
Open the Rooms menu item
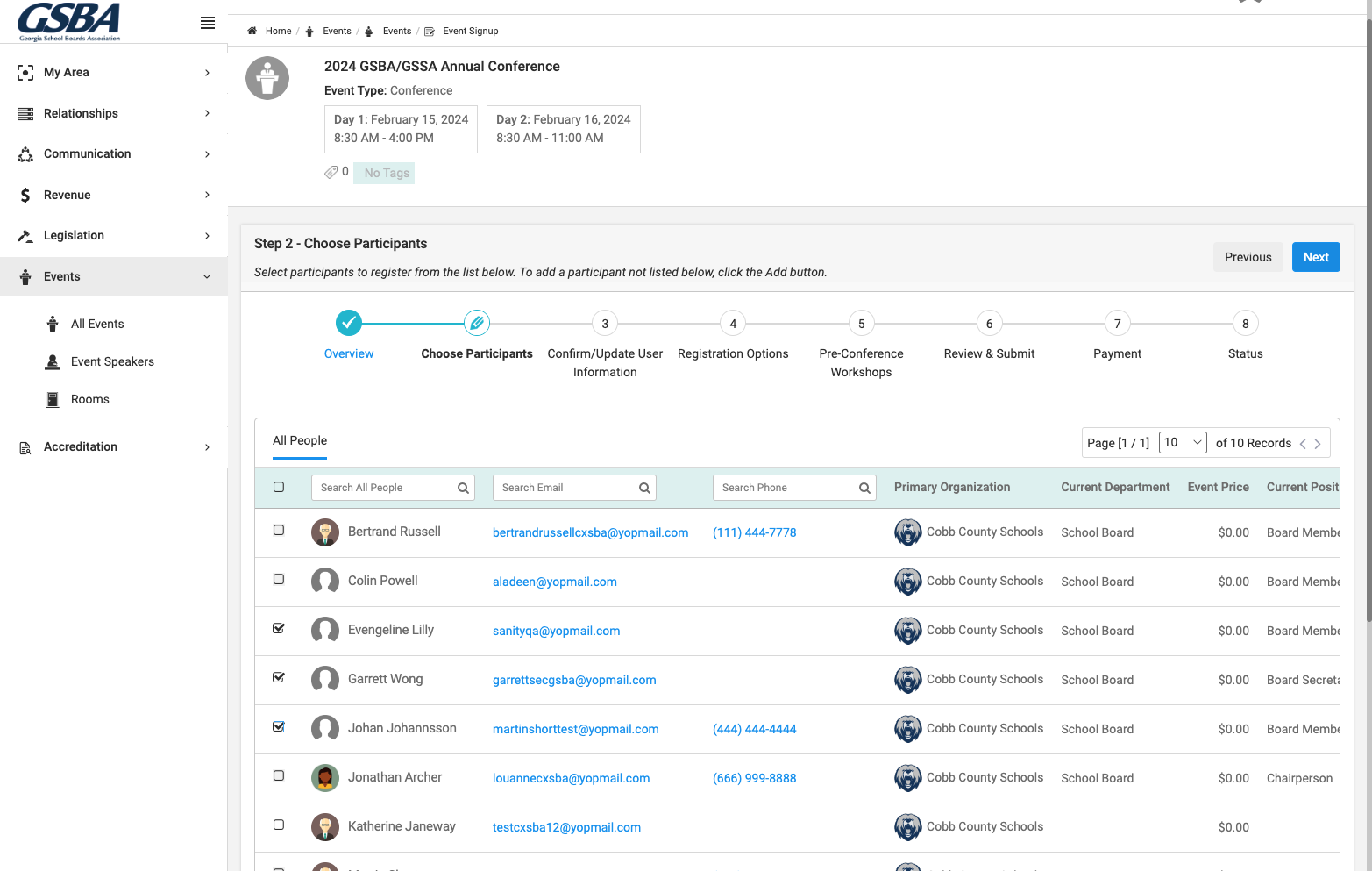tap(90, 399)
